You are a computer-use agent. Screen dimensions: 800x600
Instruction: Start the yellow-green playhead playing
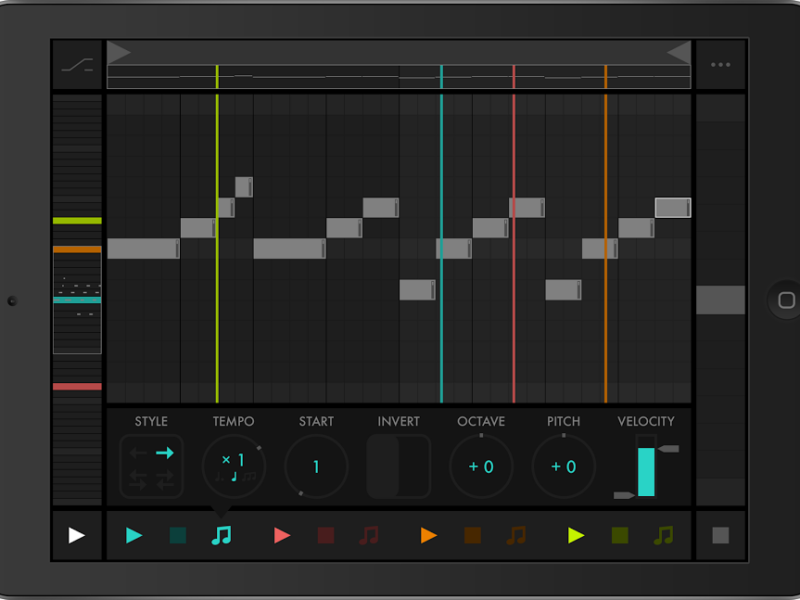(576, 536)
